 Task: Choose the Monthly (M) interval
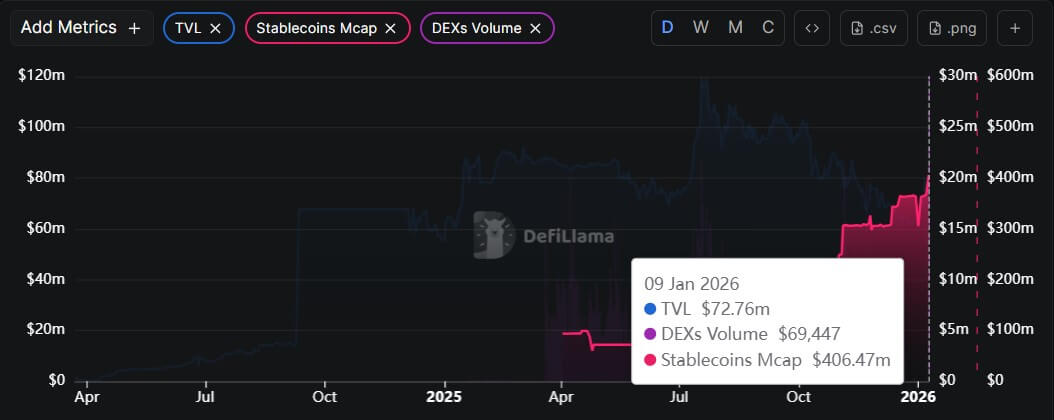point(735,28)
